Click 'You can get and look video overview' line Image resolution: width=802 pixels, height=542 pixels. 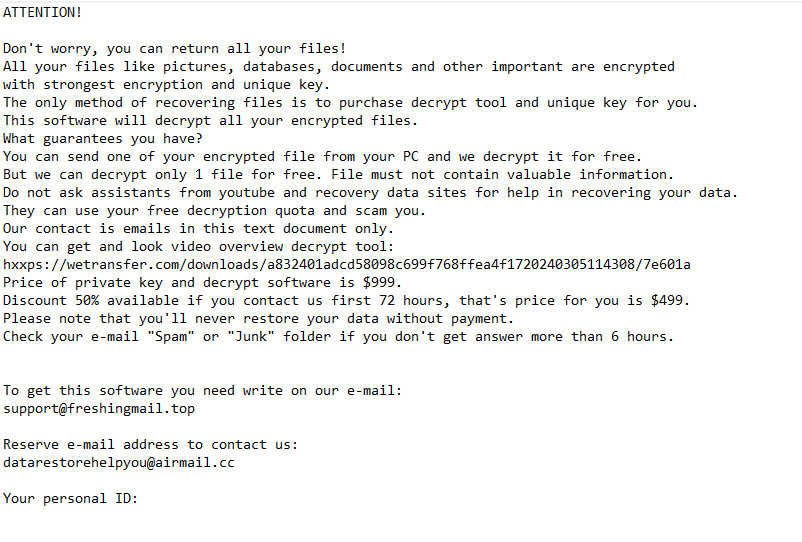[198, 247]
